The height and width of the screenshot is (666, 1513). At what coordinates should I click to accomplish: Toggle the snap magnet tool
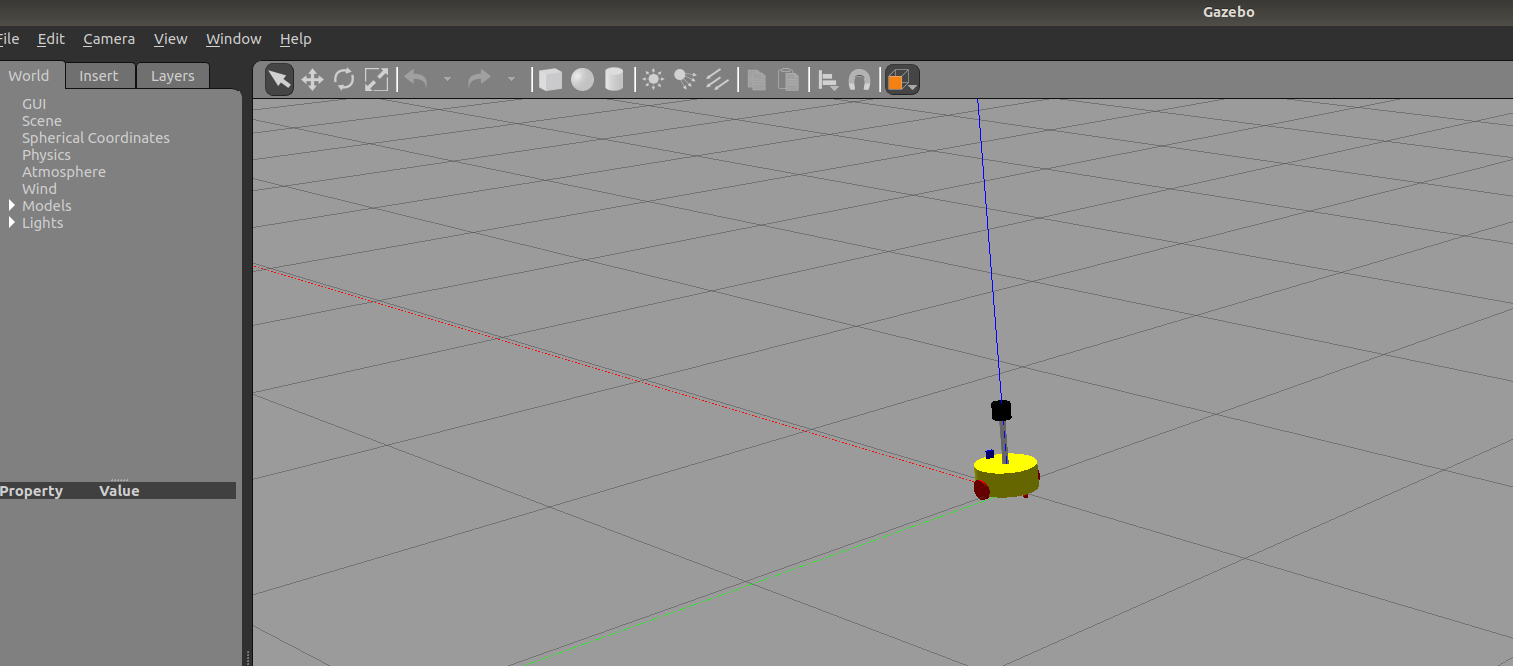(859, 80)
